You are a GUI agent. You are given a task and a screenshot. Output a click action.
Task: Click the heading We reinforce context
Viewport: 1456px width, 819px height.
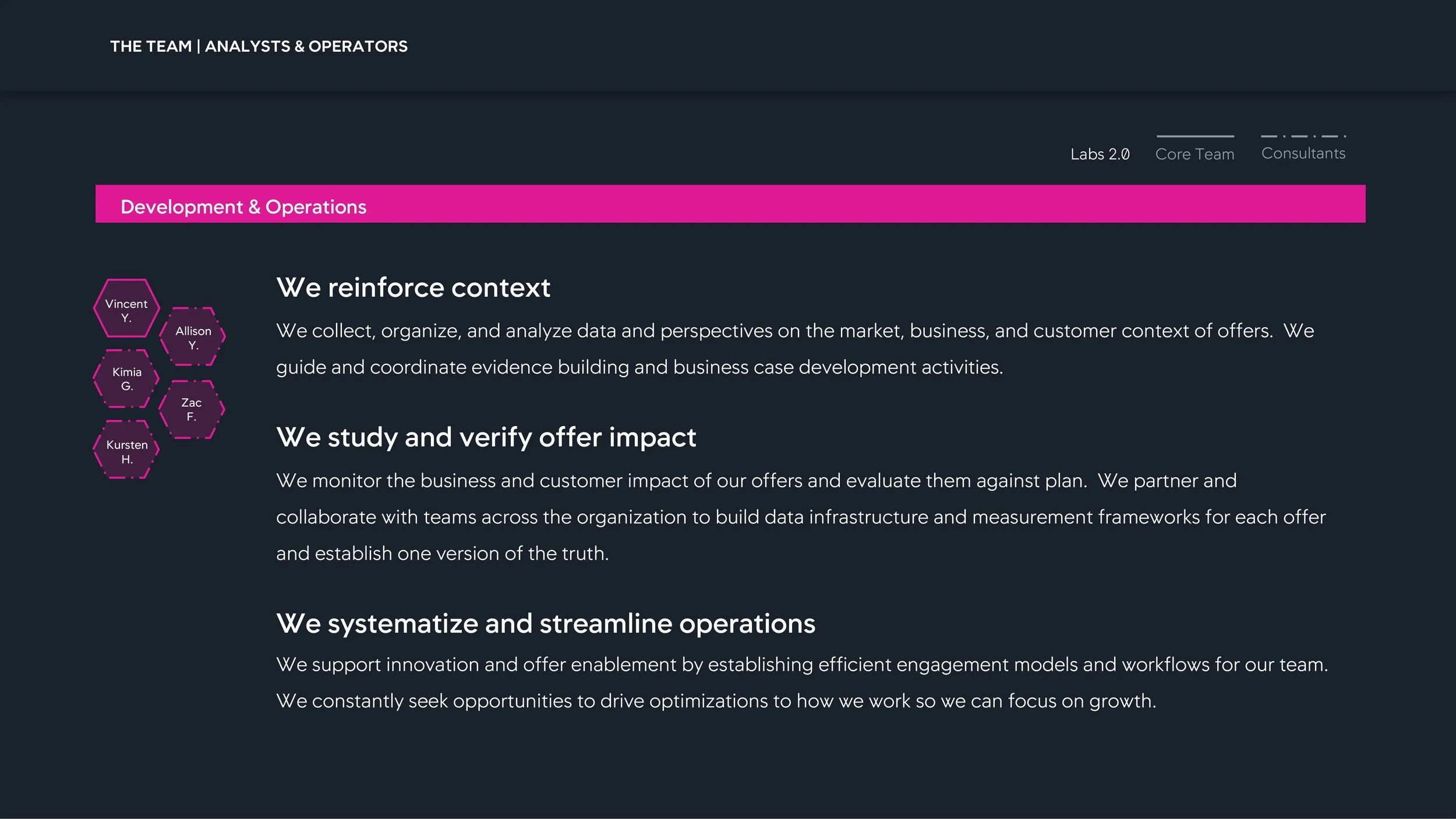pyautogui.click(x=413, y=288)
